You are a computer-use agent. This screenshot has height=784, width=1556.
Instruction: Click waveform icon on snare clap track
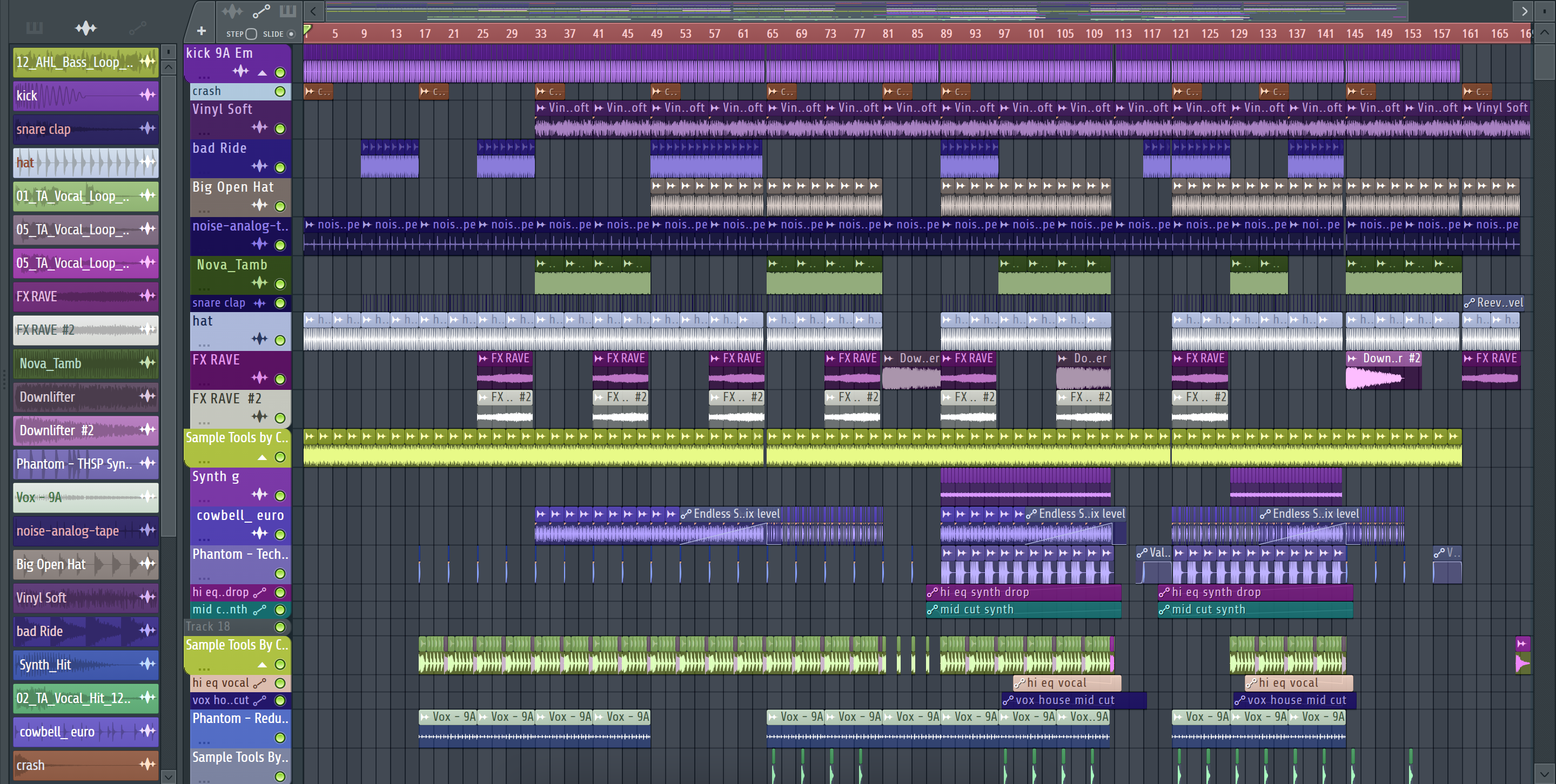(x=260, y=303)
